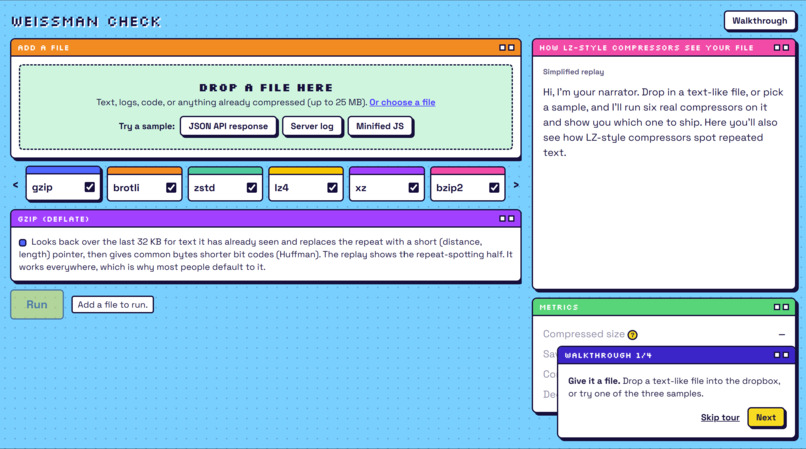806x449 pixels.
Task: Select the bzip2 compressor card label
Action: pos(449,188)
